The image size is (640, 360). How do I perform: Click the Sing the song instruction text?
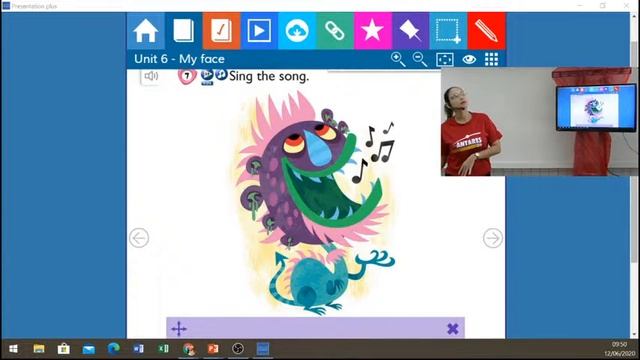[269, 76]
